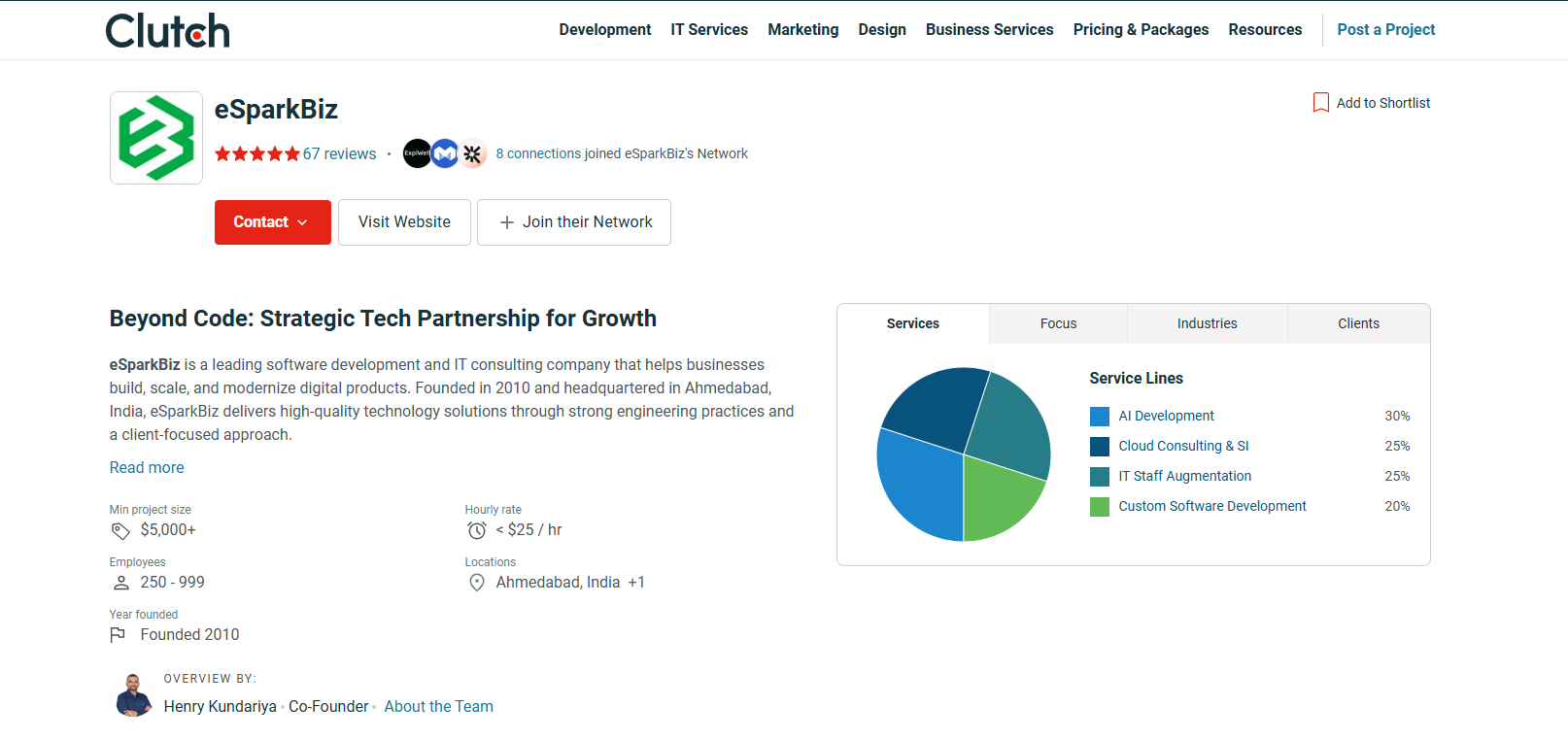Click the flag icon beside Founded 2010
The height and width of the screenshot is (740, 1568).
[x=119, y=635]
